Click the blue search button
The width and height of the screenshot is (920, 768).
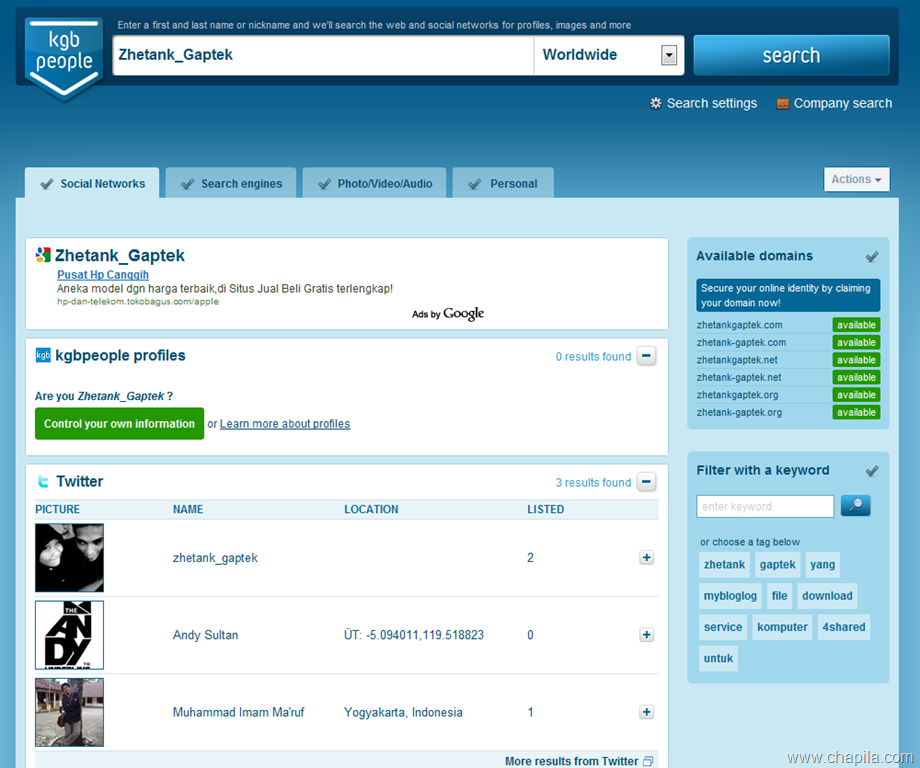point(792,55)
